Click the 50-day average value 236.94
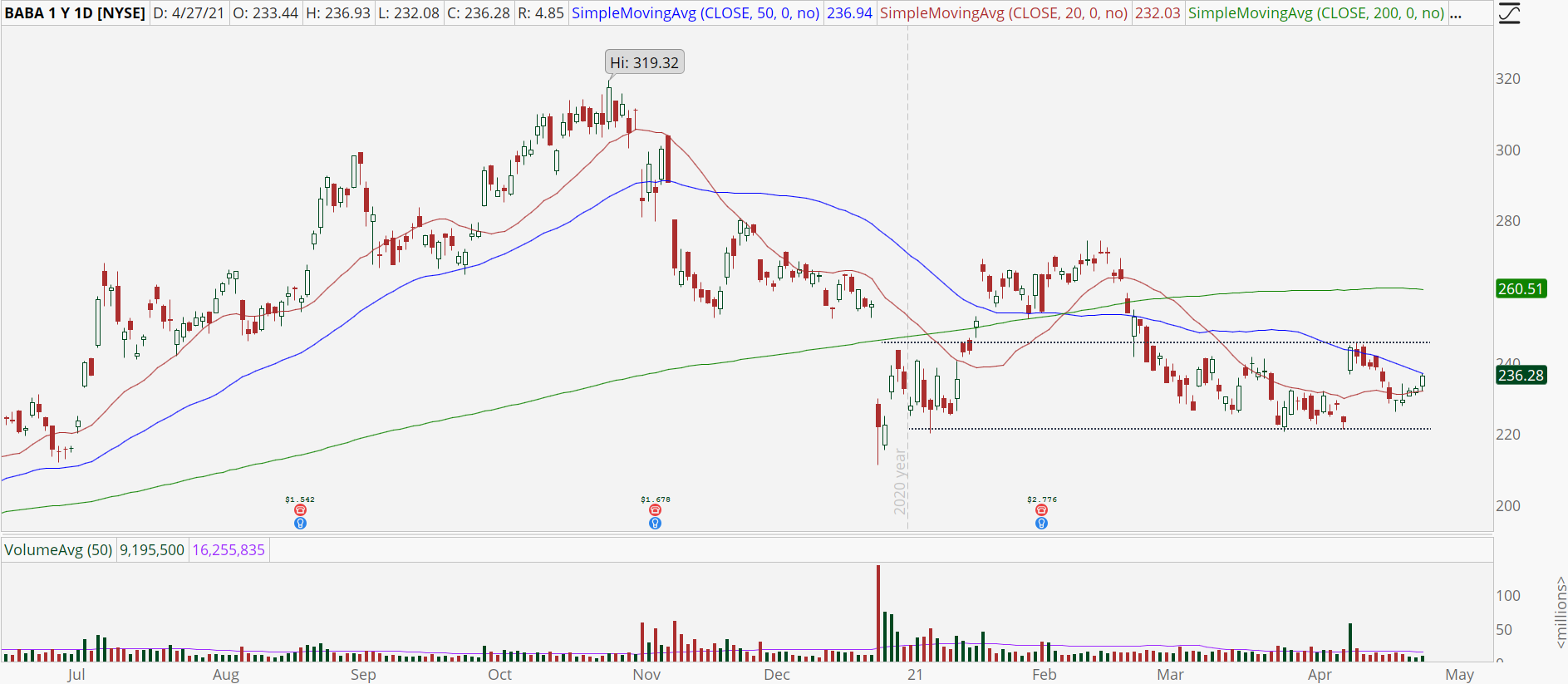 (849, 13)
